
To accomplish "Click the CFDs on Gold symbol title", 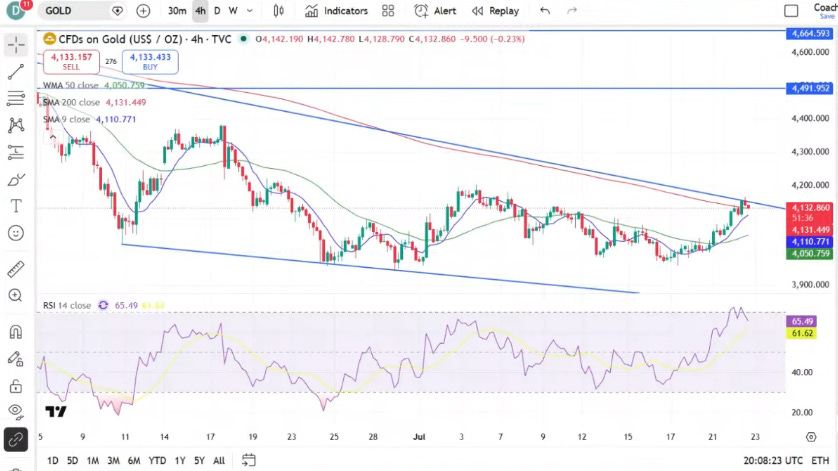I will (x=144, y=39).
